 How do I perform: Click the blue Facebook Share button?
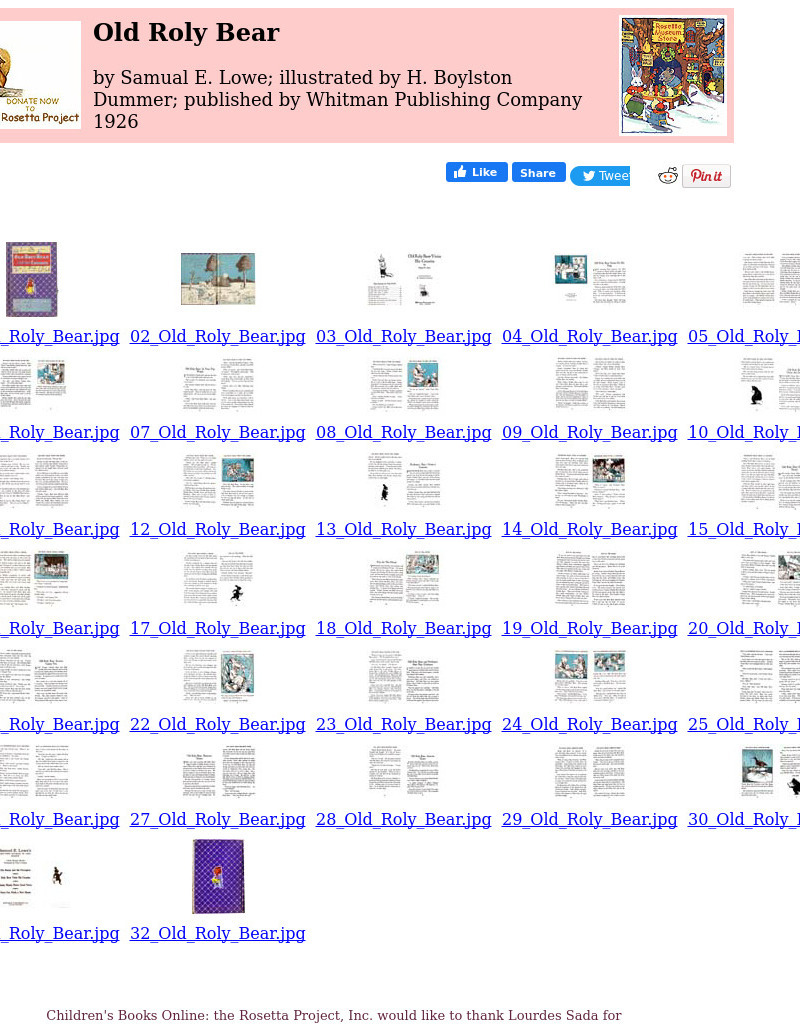tap(538, 172)
